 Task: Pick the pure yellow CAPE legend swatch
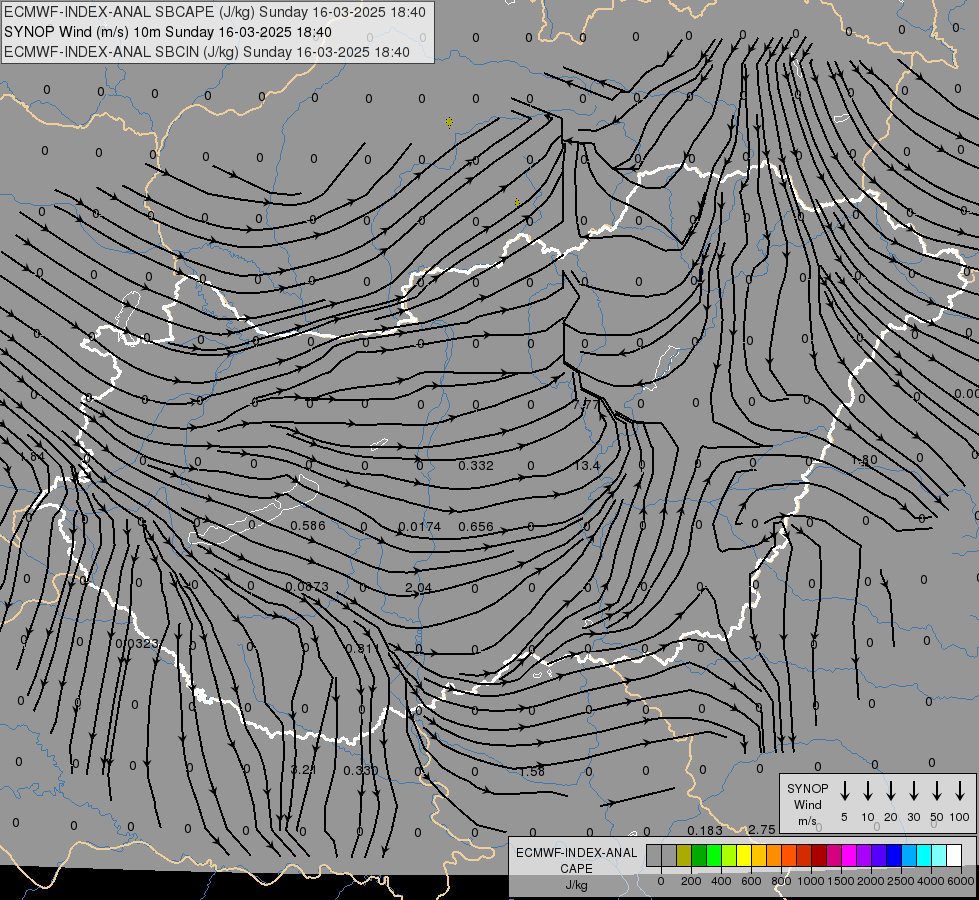click(744, 856)
